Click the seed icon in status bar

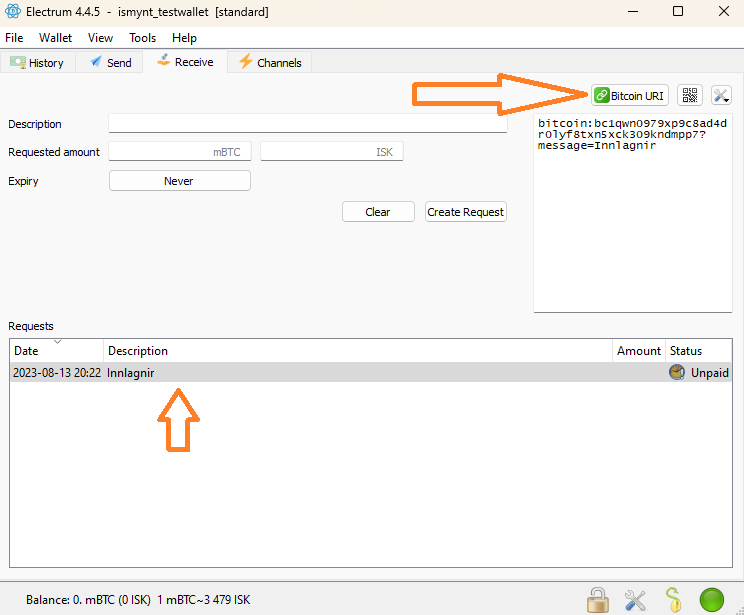[x=673, y=600]
